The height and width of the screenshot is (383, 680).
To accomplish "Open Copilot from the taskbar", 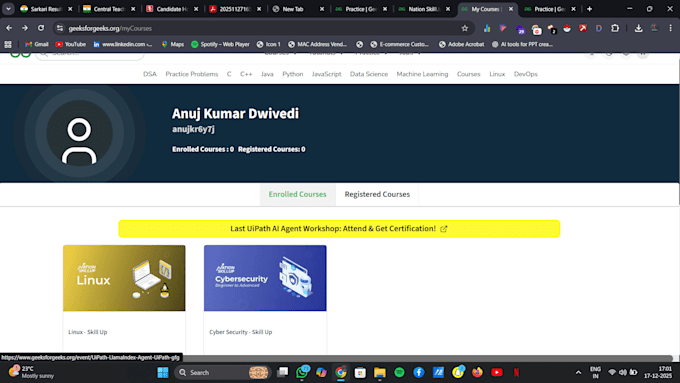I will [321, 372].
